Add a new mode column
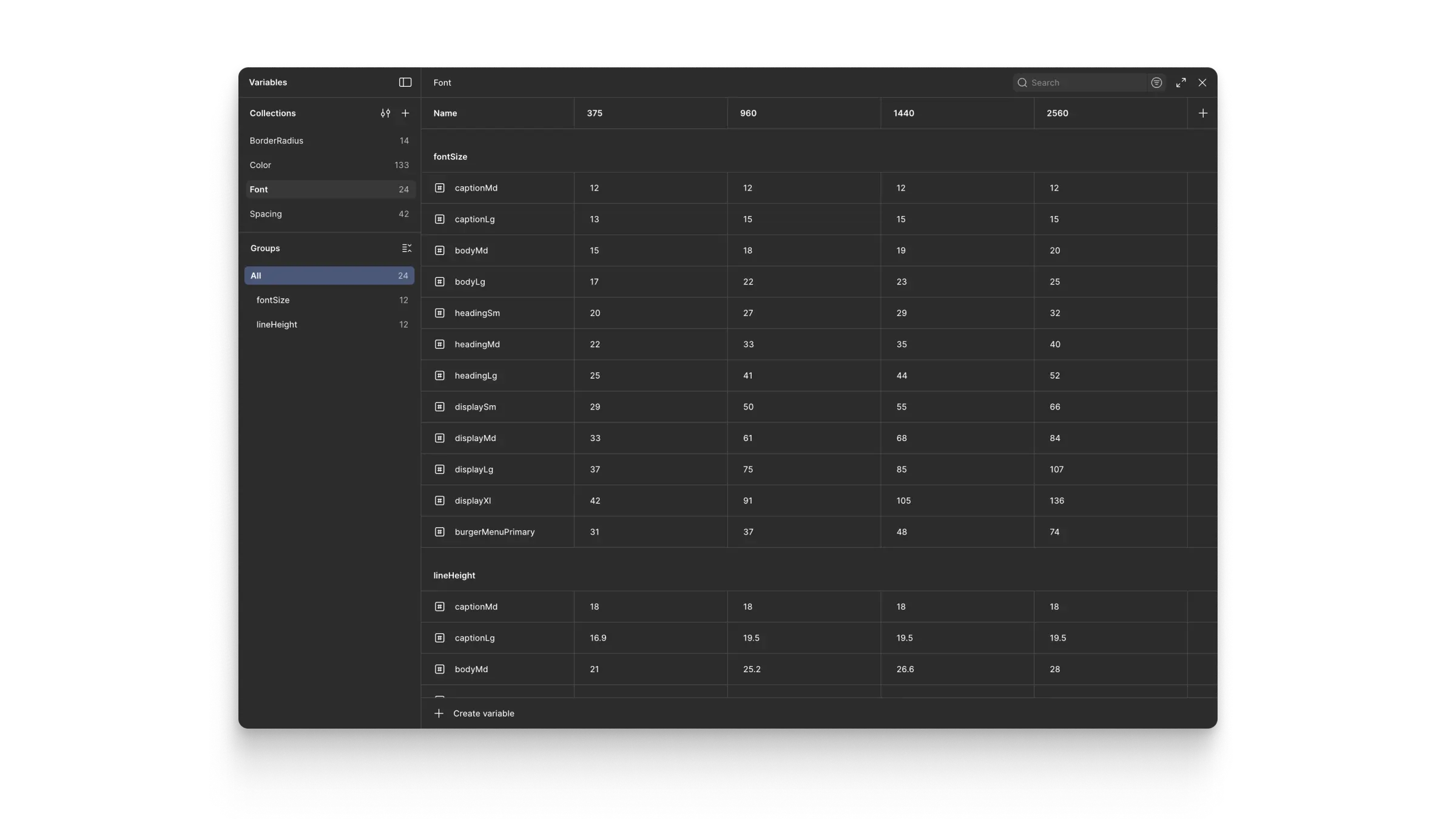 coord(1202,113)
